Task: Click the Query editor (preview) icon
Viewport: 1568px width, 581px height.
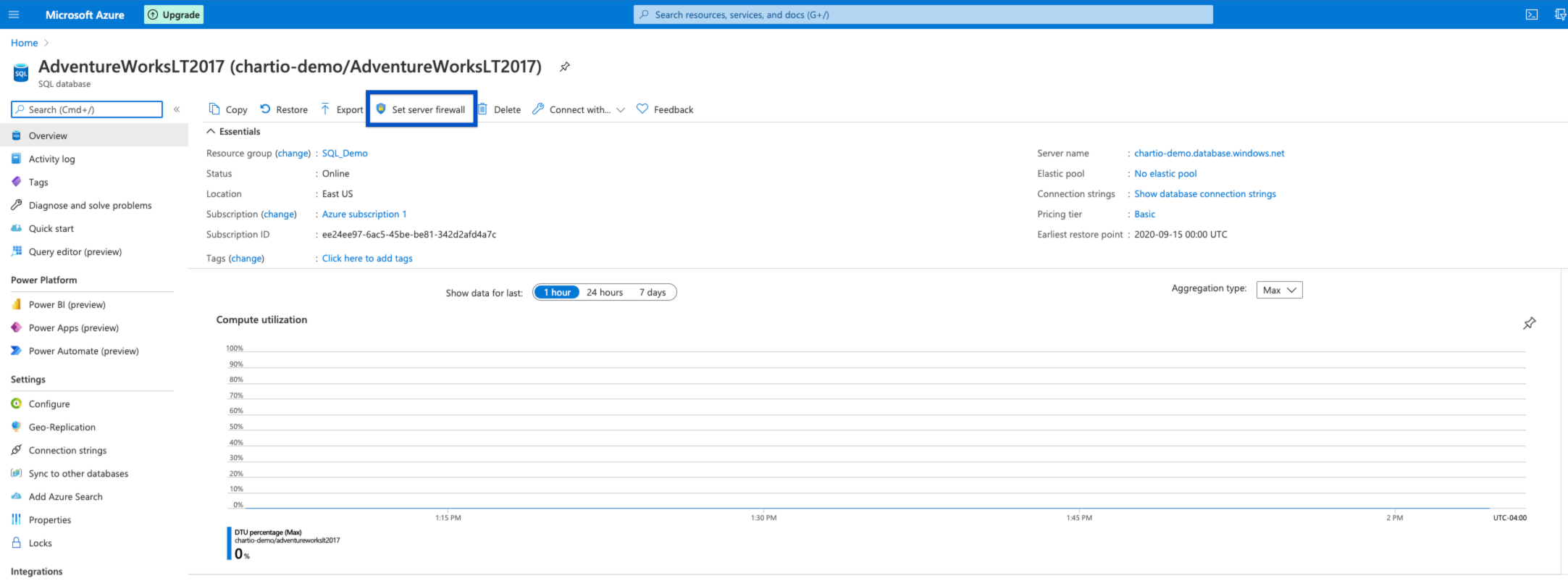Action: point(16,251)
